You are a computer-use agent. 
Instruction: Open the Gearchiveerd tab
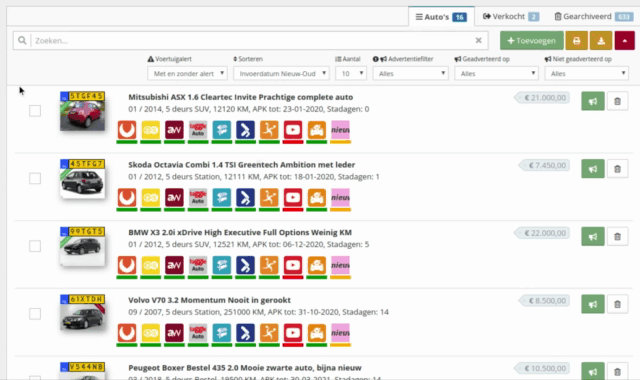593,17
